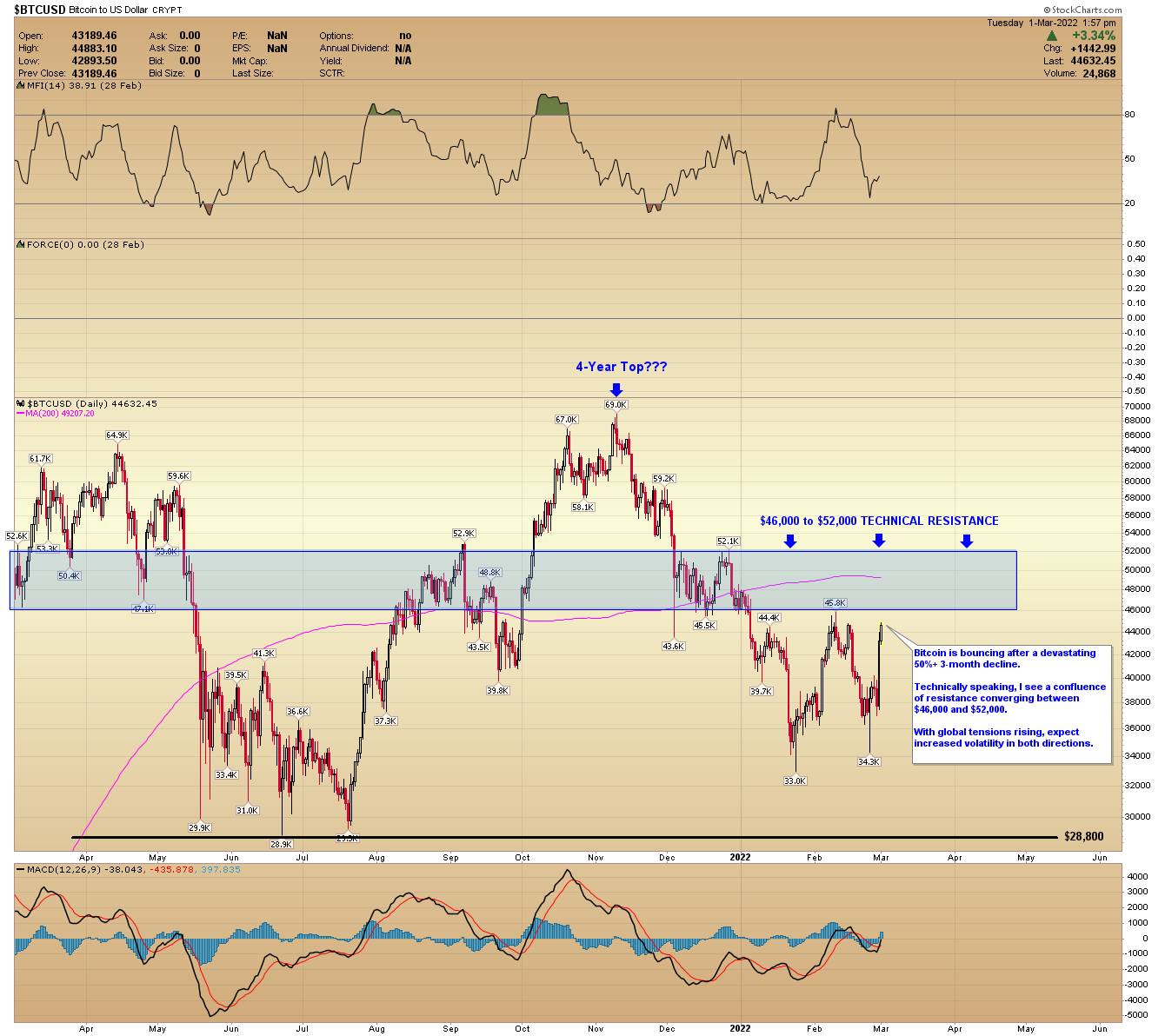Click the Last price 44632.45 in header
This screenshot has height=1036, width=1165.
(x=1092, y=61)
